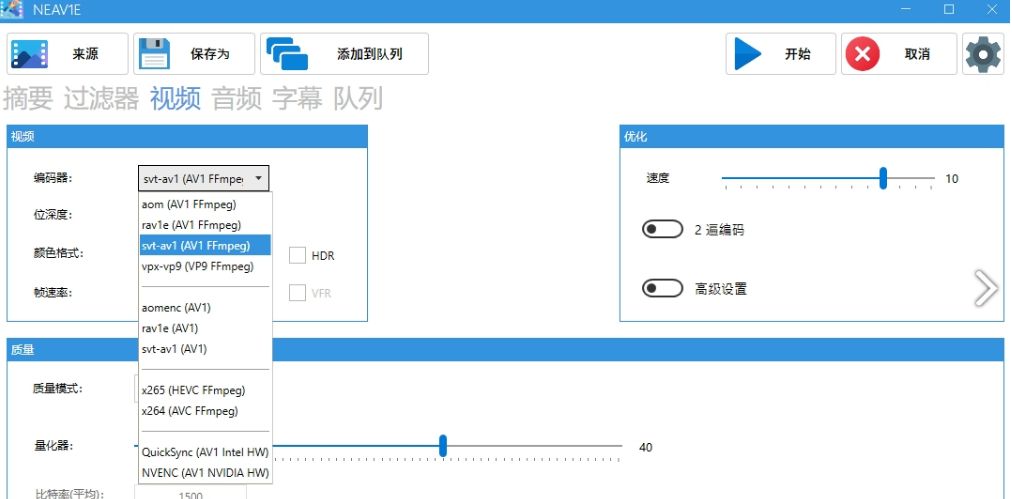Click the 取消 button
Viewport: 1012px width, 499px height.
[899, 54]
